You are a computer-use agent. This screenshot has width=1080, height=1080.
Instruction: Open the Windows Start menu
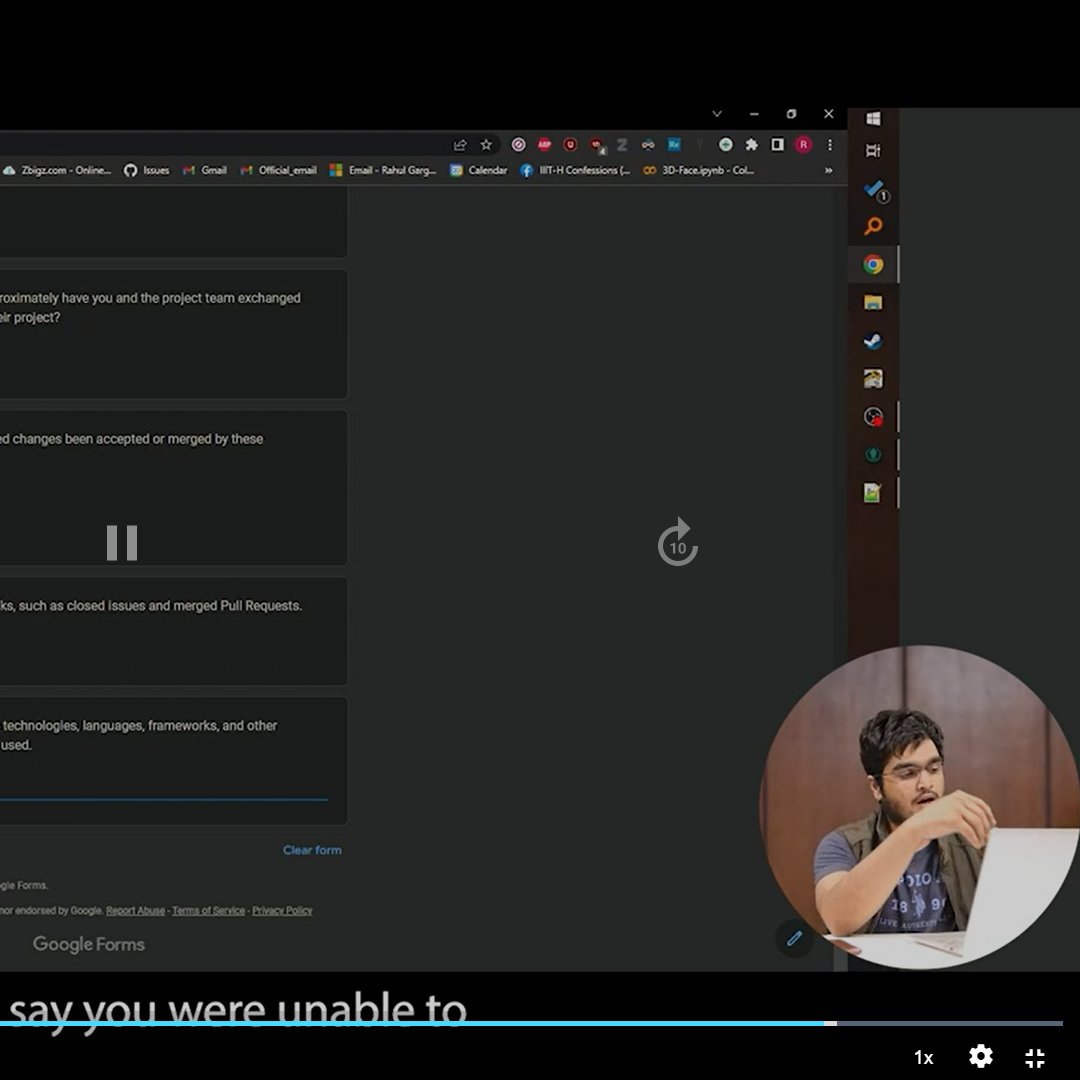coord(873,118)
